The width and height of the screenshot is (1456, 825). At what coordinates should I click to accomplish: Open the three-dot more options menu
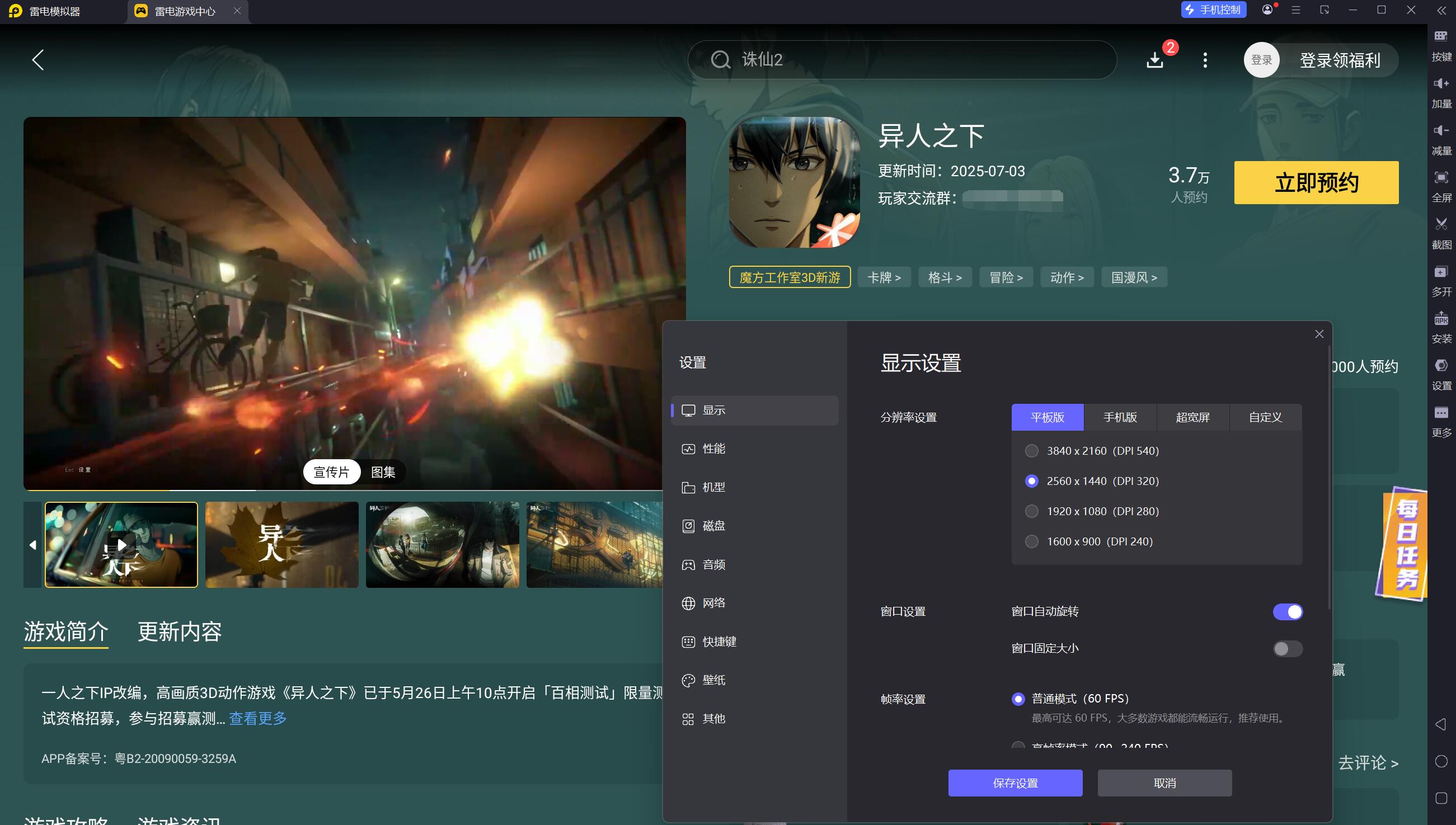click(x=1205, y=60)
